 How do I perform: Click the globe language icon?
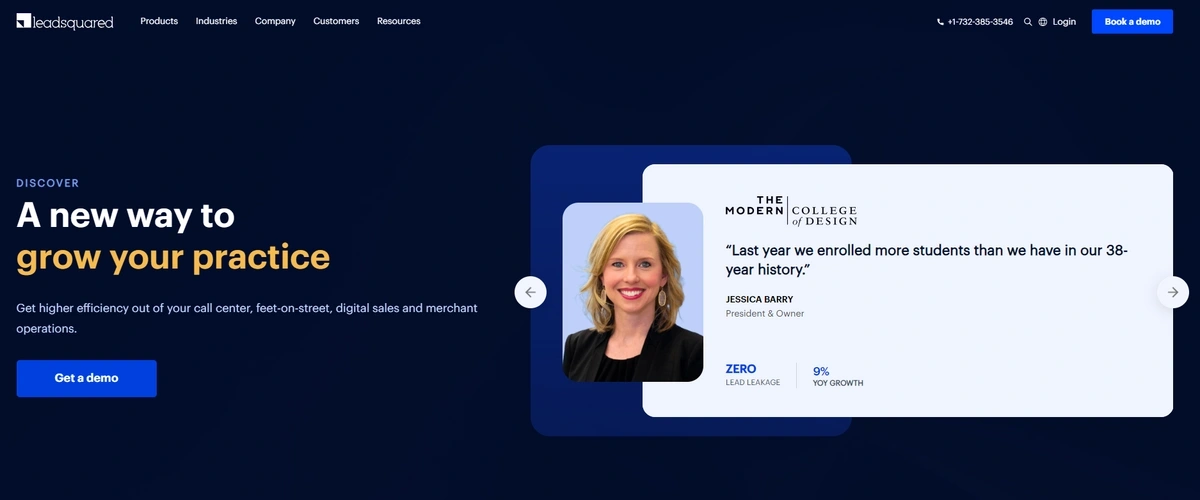[1043, 21]
